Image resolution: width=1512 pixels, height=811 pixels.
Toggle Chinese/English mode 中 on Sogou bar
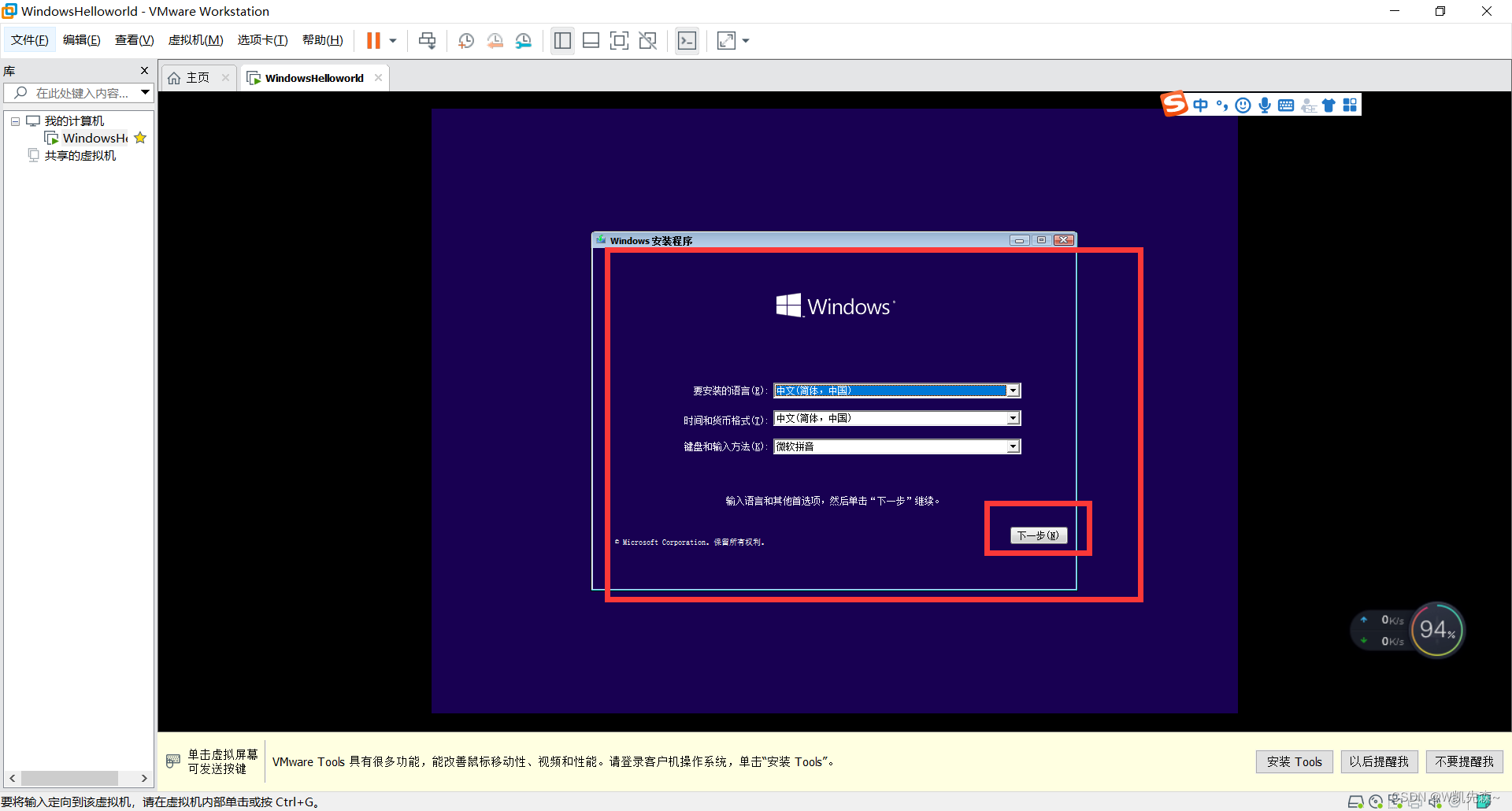(1200, 106)
